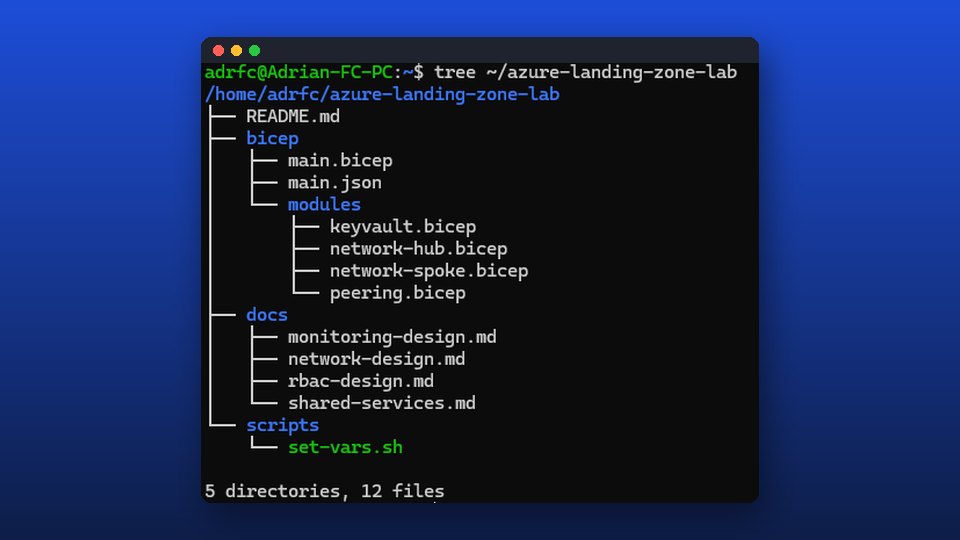Select the /home/adrfc/azure-landing-zone-lab root path

tap(382, 94)
